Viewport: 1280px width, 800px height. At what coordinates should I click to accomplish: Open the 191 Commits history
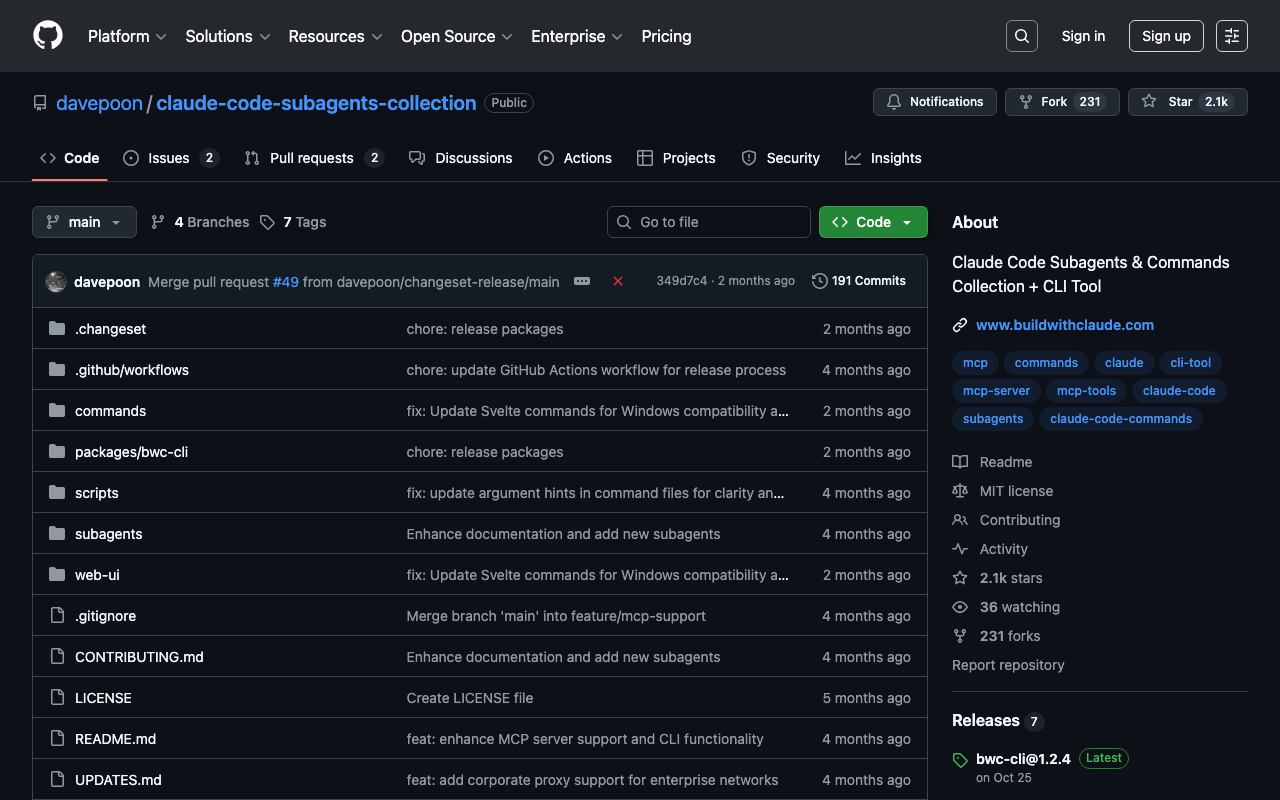pyautogui.click(x=859, y=281)
